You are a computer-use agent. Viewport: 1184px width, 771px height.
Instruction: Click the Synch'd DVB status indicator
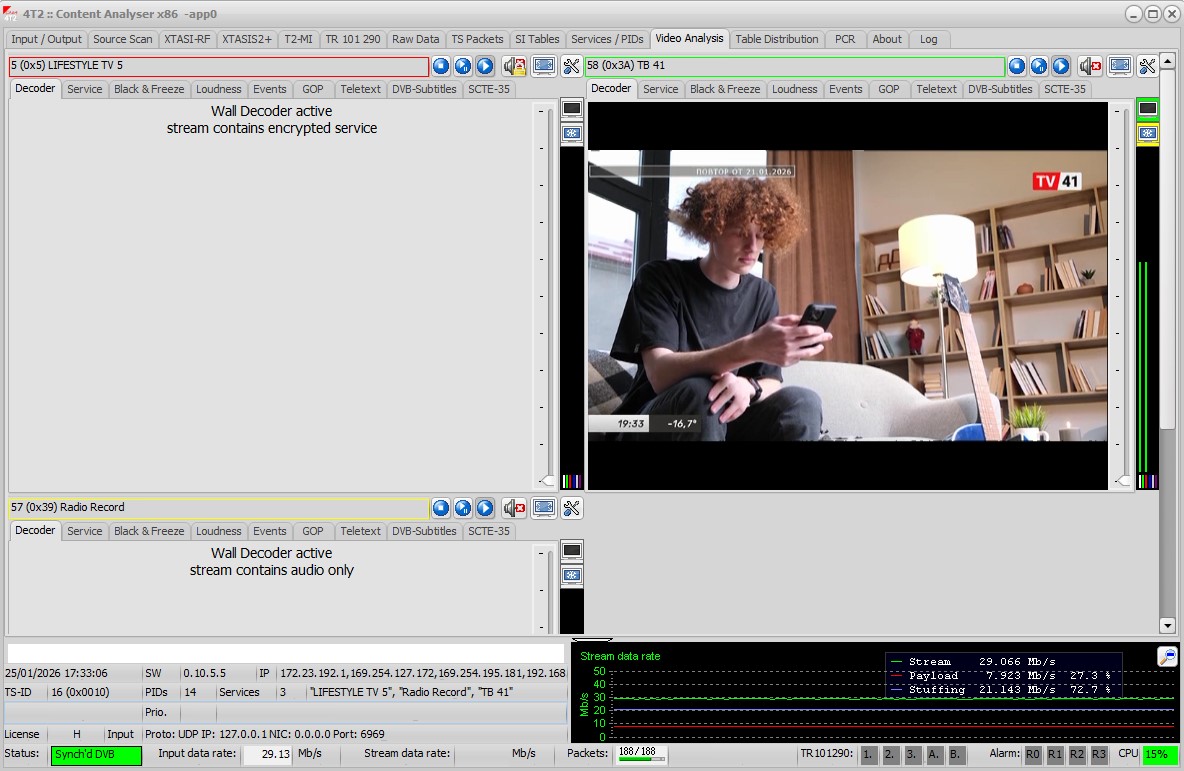click(x=96, y=755)
